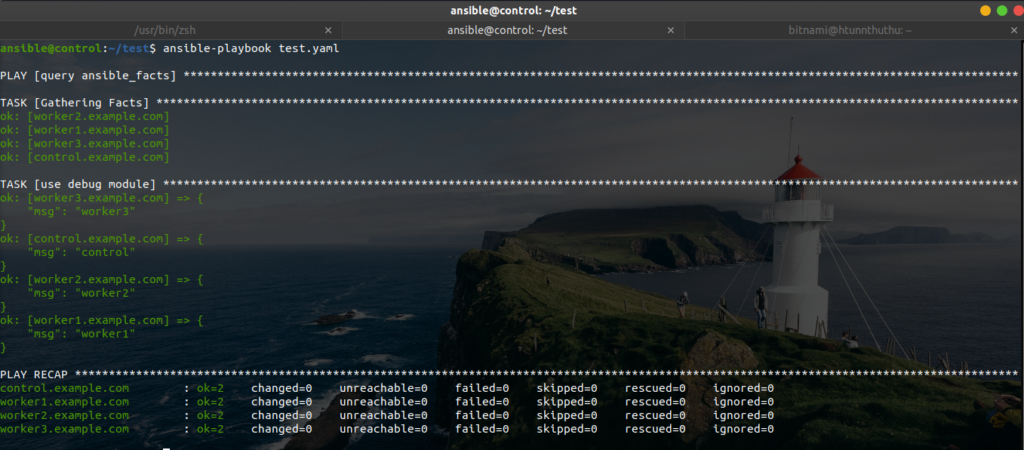
Task: Click the 'TASK [Gathering Facts]' heading
Action: click(74, 103)
